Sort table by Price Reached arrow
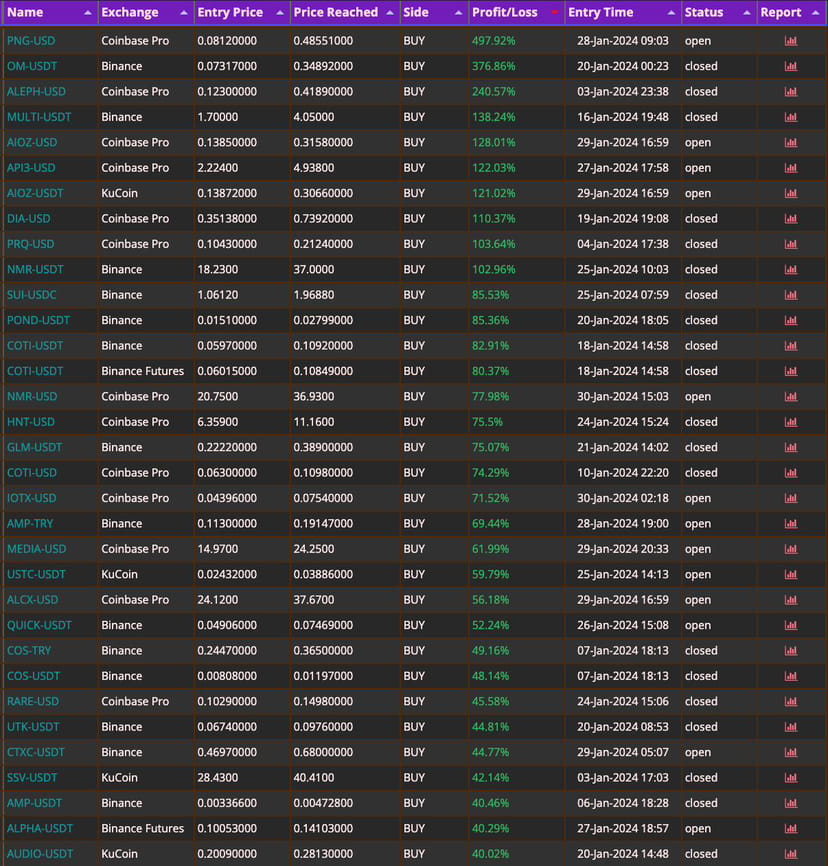This screenshot has width=828, height=866. point(390,13)
